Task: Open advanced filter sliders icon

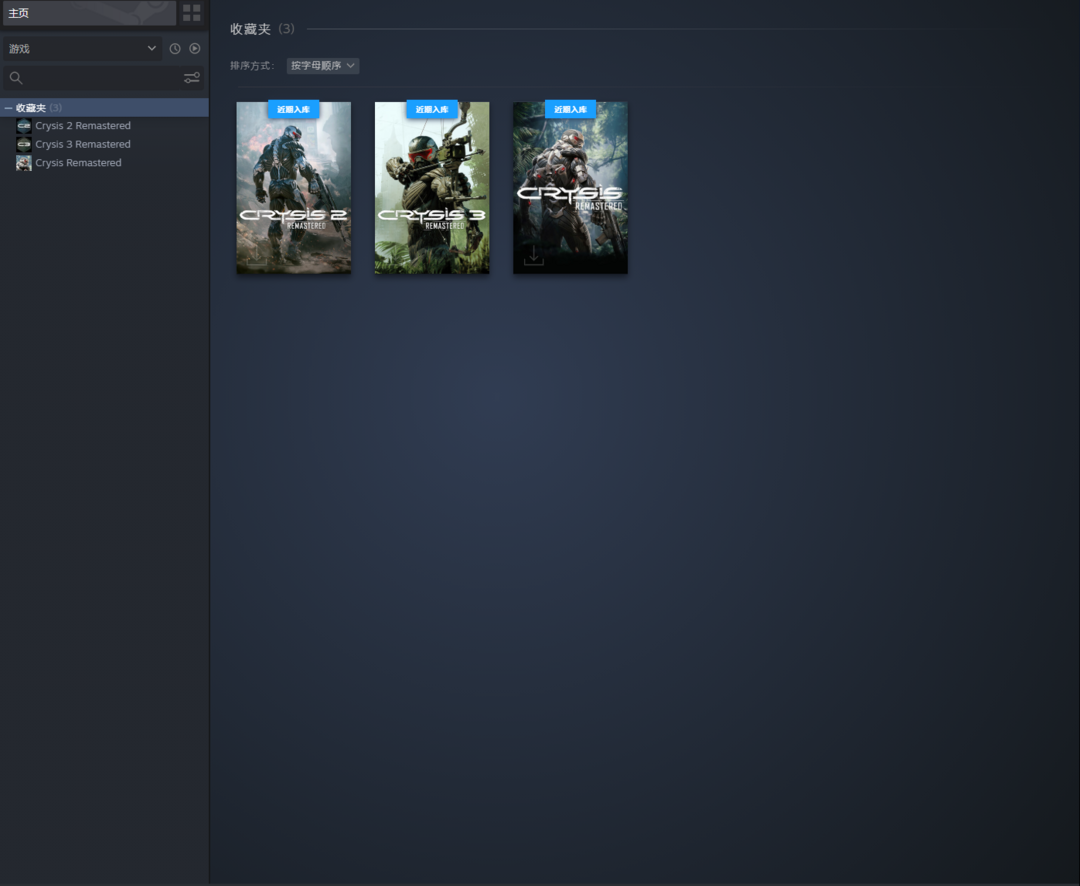Action: 191,78
